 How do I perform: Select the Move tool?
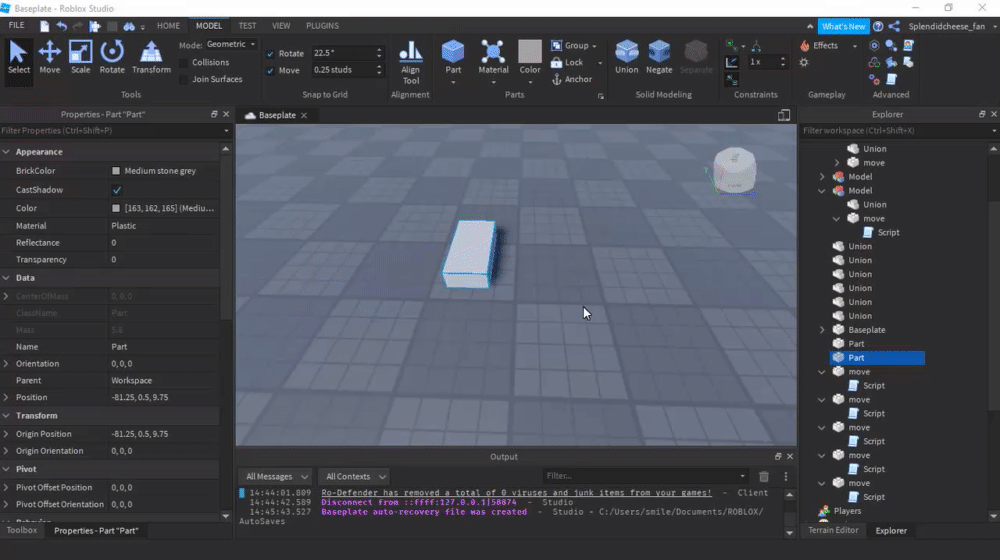click(x=49, y=56)
